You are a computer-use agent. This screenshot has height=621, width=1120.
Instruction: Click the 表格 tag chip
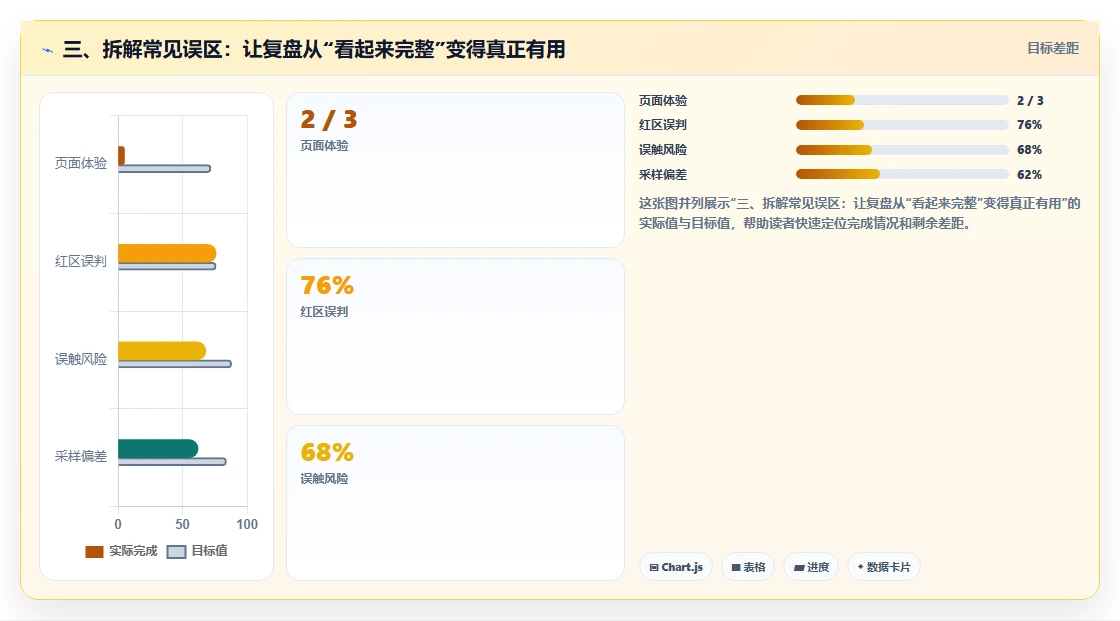coord(748,567)
